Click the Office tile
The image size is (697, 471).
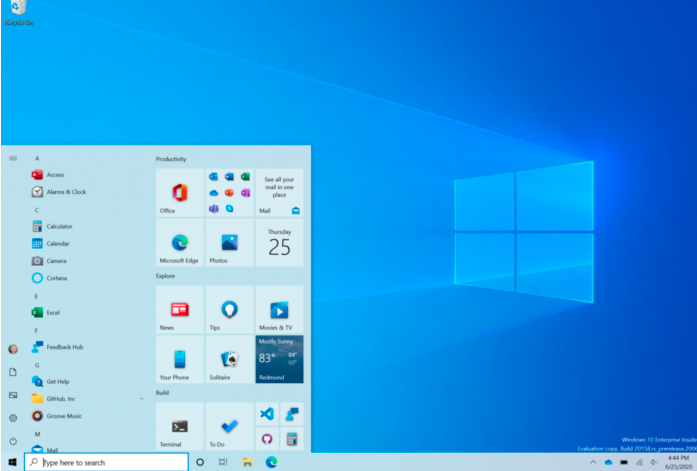coord(180,192)
